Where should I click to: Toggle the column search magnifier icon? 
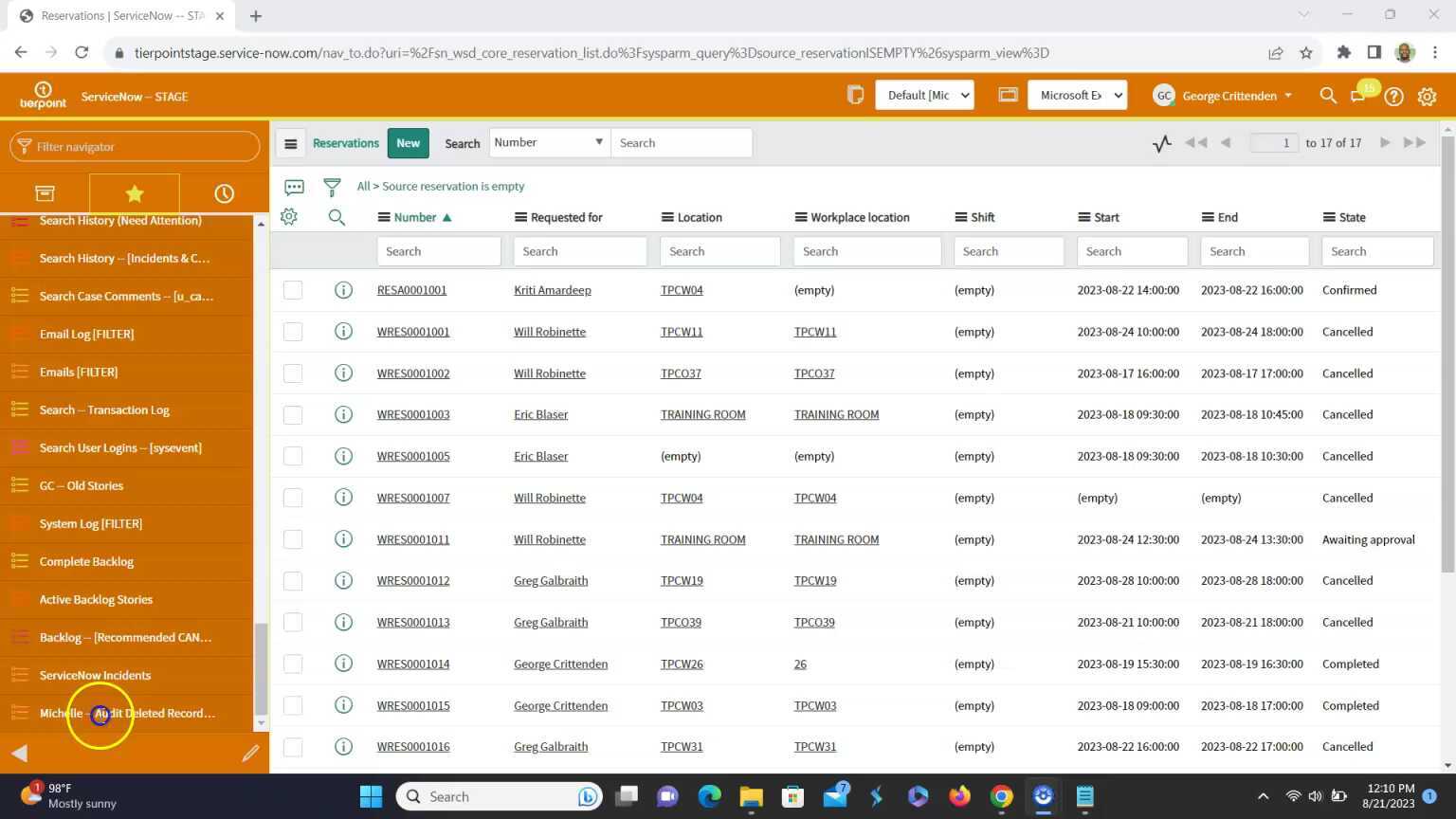coord(337,217)
